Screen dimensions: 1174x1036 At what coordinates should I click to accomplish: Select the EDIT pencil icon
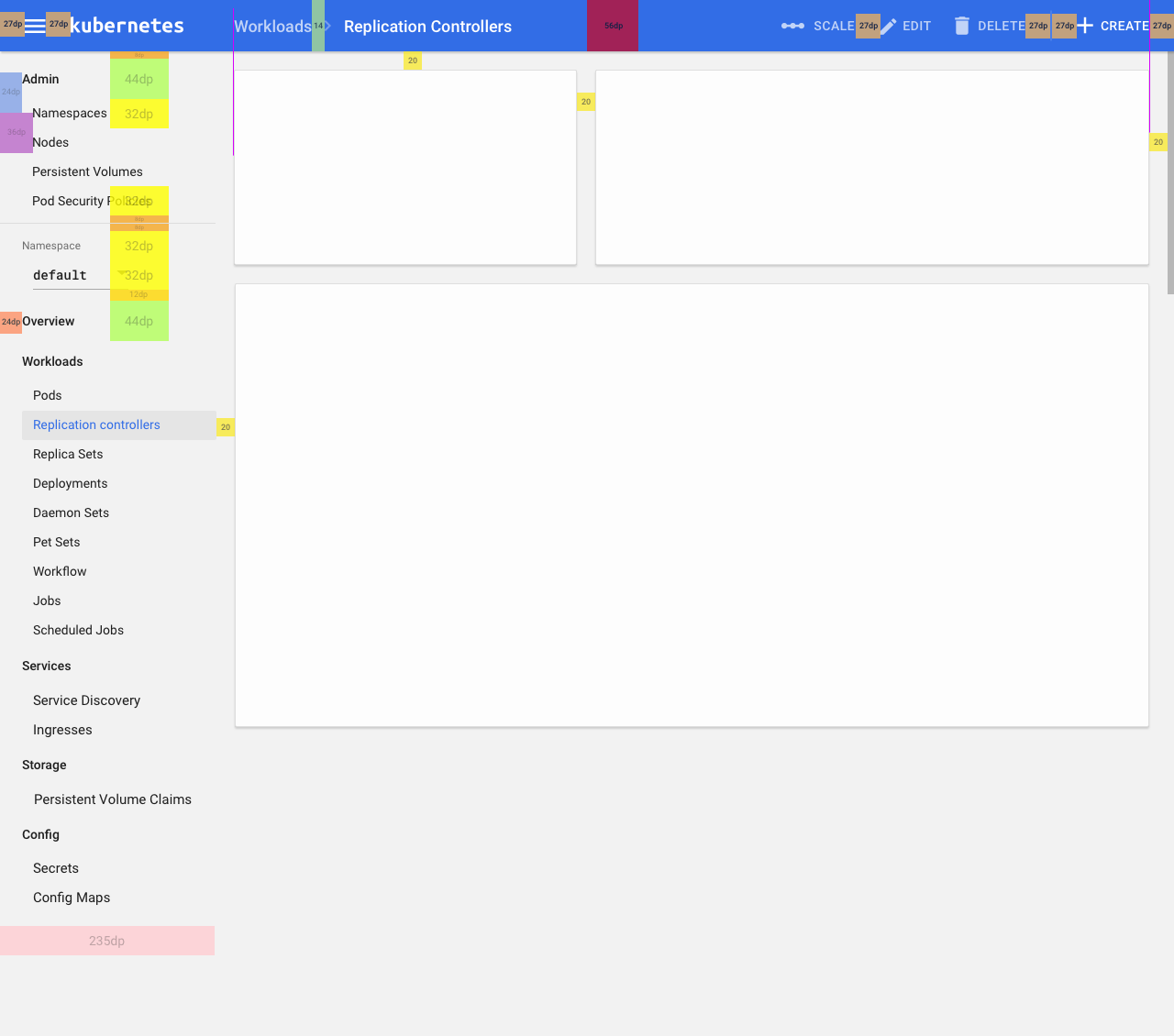click(x=888, y=26)
